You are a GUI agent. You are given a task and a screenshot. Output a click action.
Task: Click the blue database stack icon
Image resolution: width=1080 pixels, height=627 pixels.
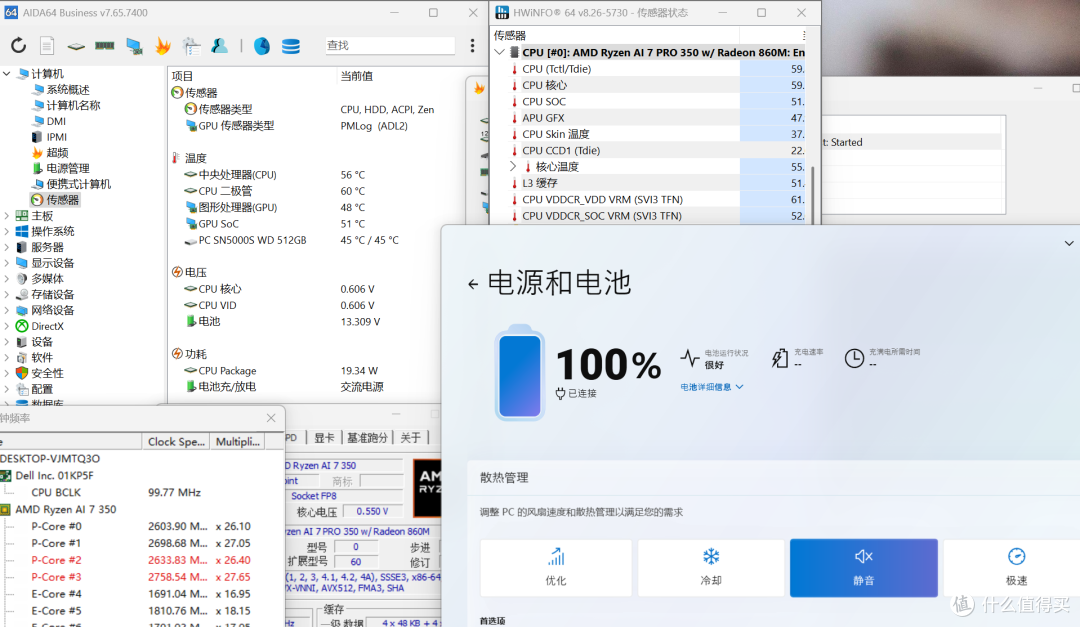[291, 46]
